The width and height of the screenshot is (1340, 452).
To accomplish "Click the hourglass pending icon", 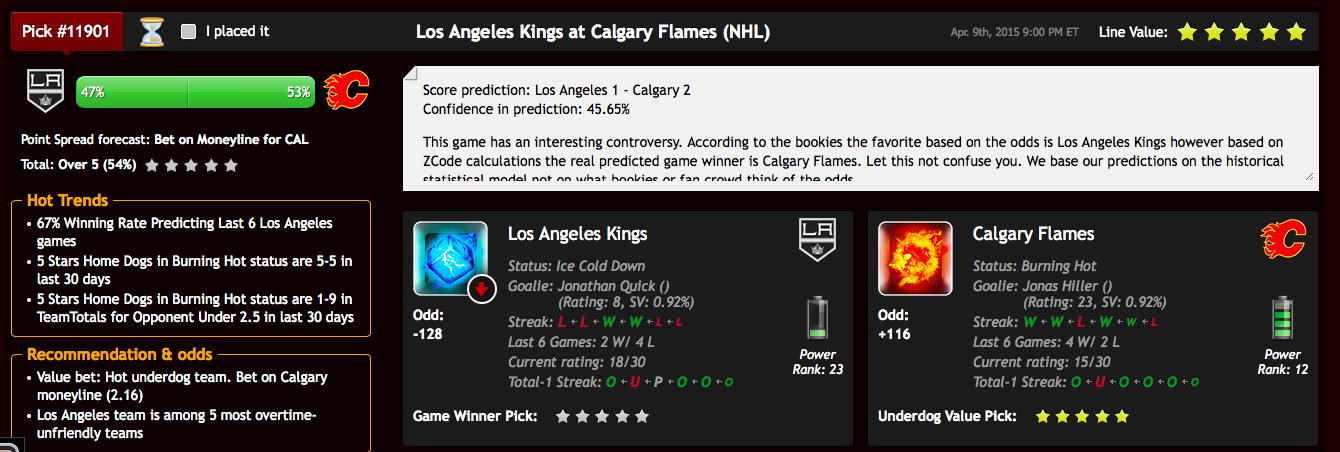I will (151, 32).
